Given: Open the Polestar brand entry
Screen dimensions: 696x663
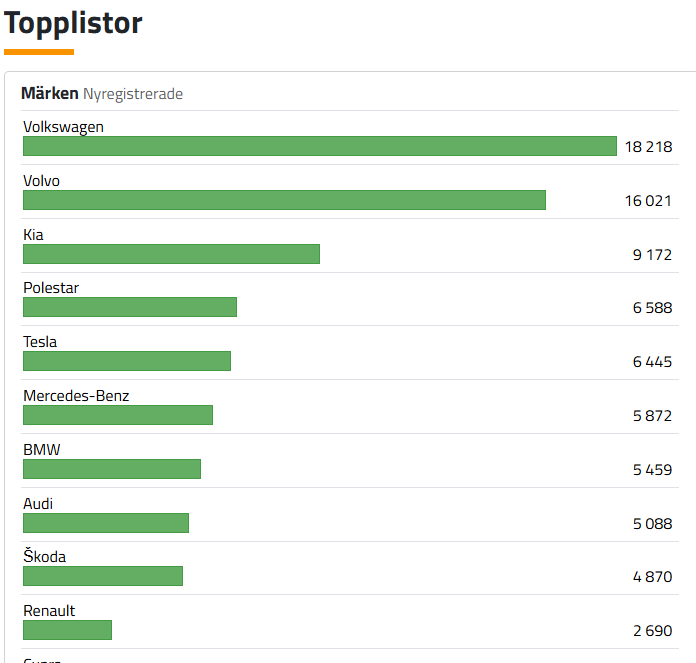Looking at the screenshot, I should [51, 288].
